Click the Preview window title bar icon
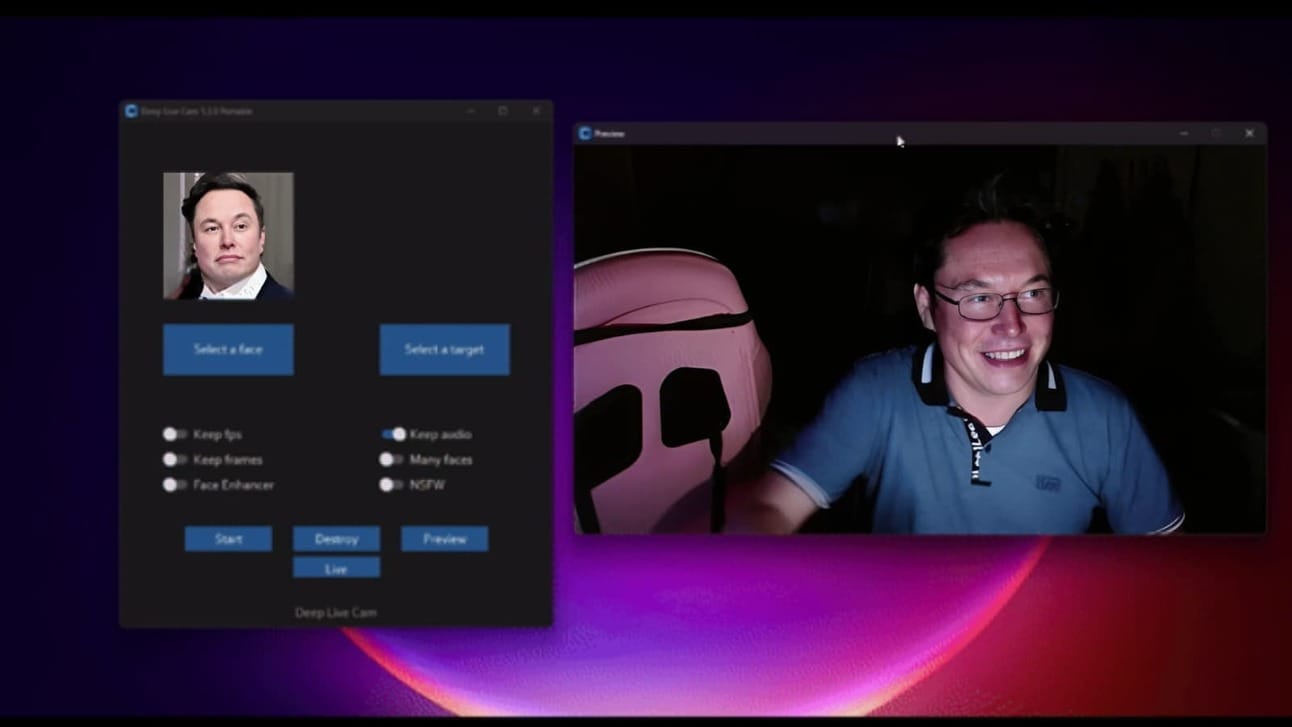The image size is (1292, 727). coord(585,133)
